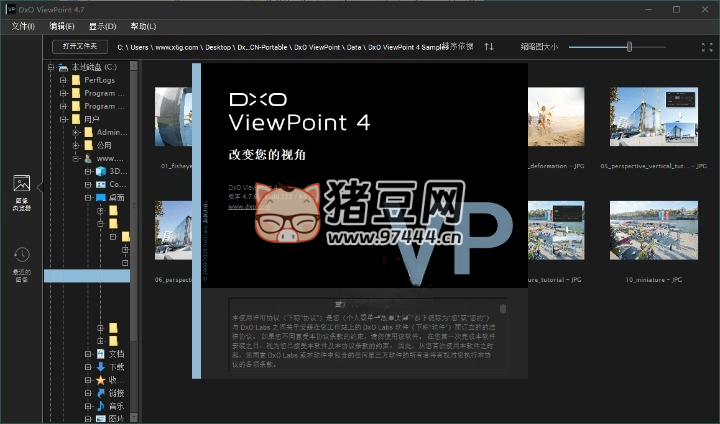Click the 音乐 music note icon

pyautogui.click(x=101, y=406)
